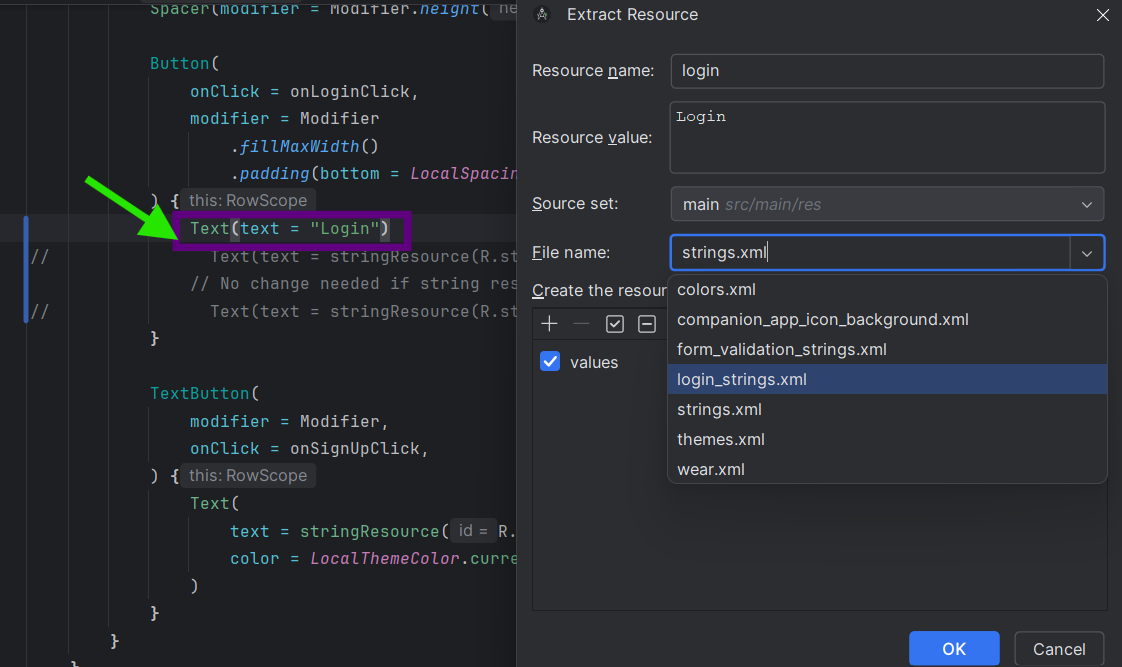Click the Source set label
1122x667 pixels.
575,204
